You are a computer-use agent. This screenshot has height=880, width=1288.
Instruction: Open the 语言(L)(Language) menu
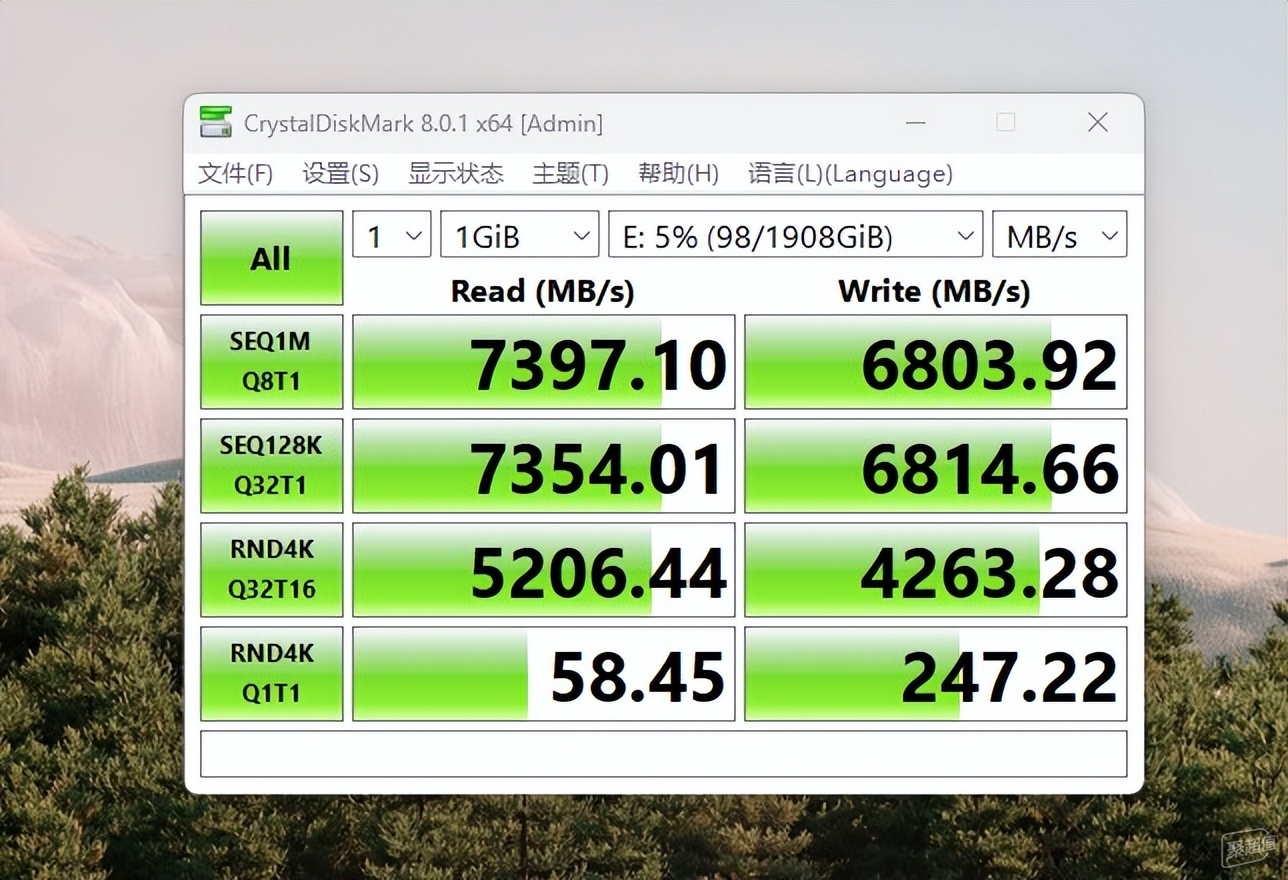[850, 174]
